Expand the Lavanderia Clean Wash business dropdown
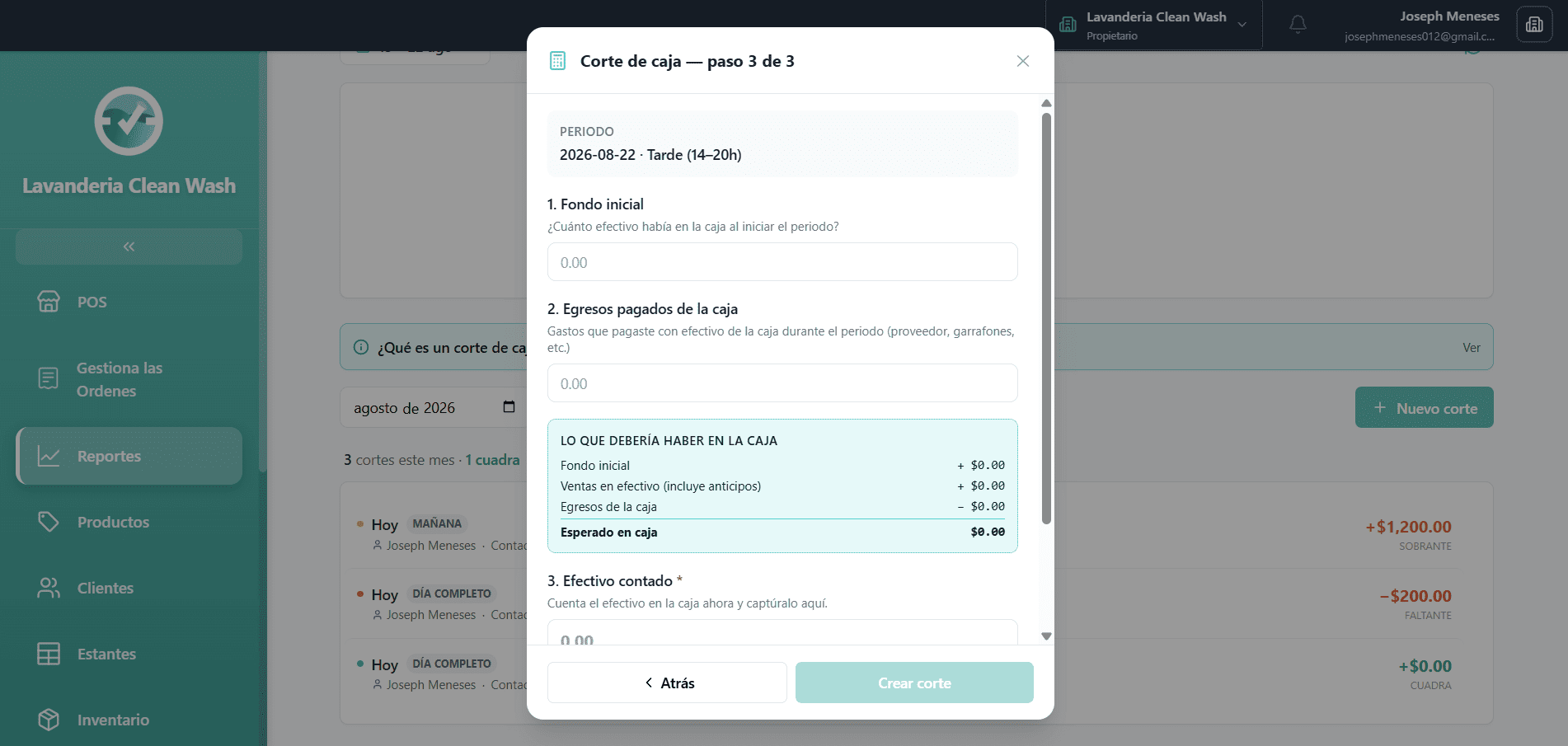Image resolution: width=1568 pixels, height=746 pixels. click(1154, 25)
